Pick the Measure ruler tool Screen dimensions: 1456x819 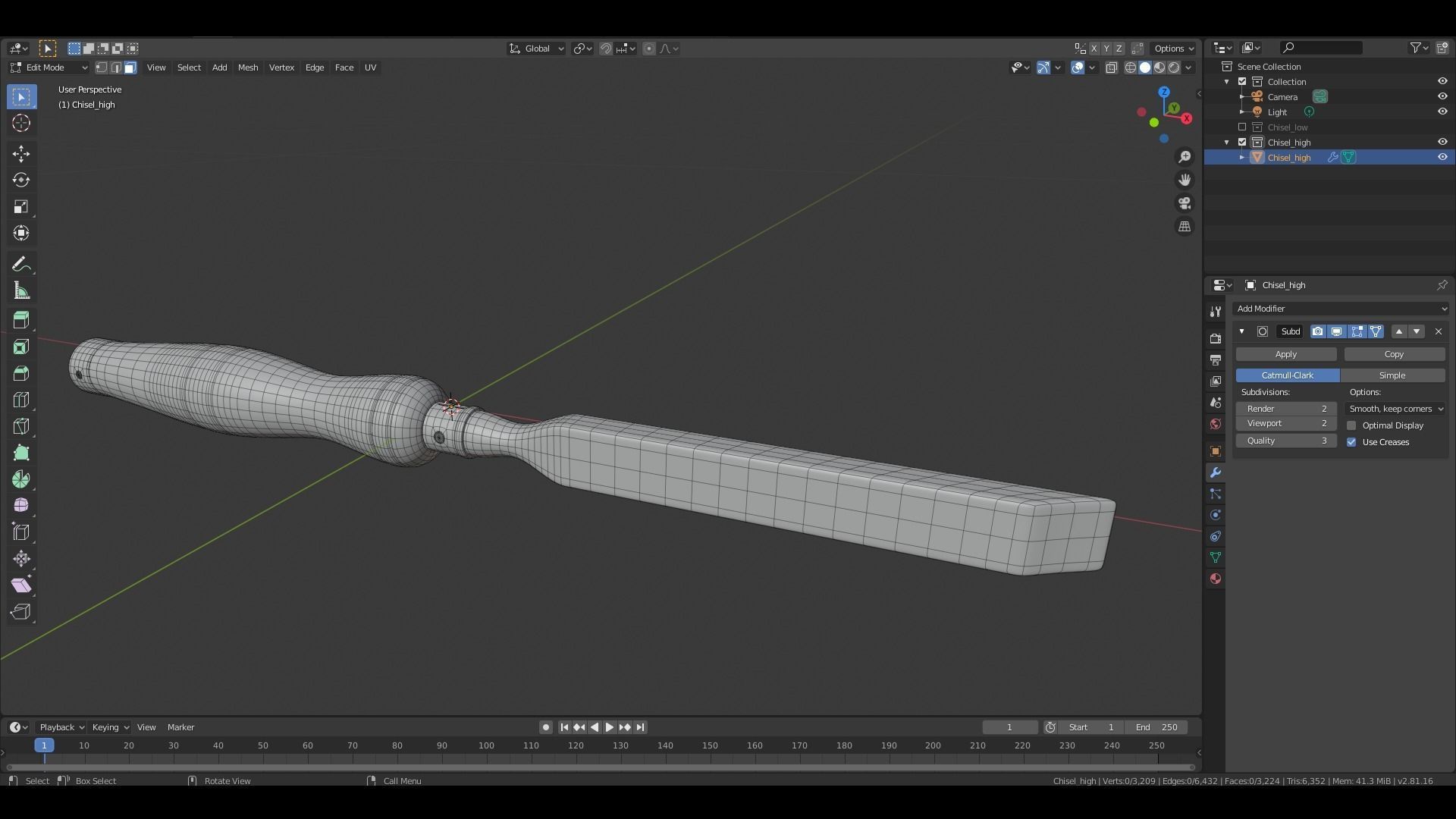click(21, 291)
